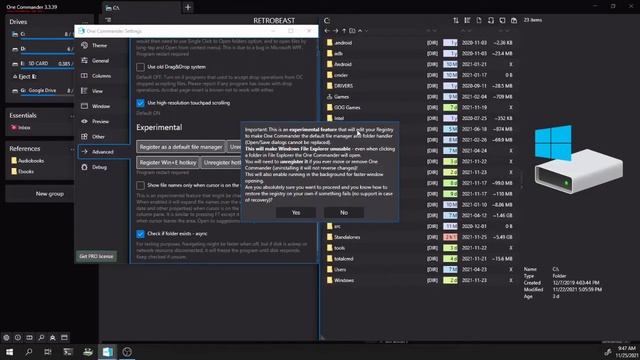The height and width of the screenshot is (360, 640).
Task: Click the OBS Studio taskbar icon
Action: click(127, 352)
